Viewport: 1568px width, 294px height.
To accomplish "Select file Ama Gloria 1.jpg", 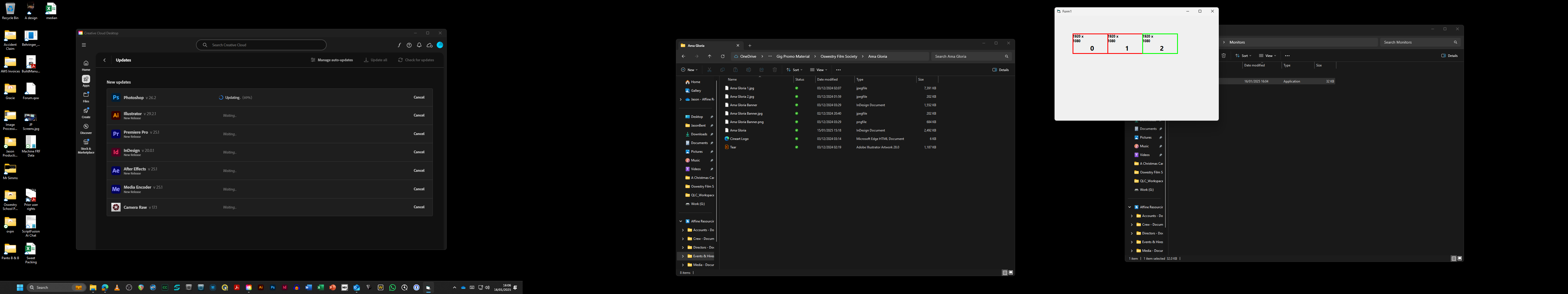I will tap(742, 88).
